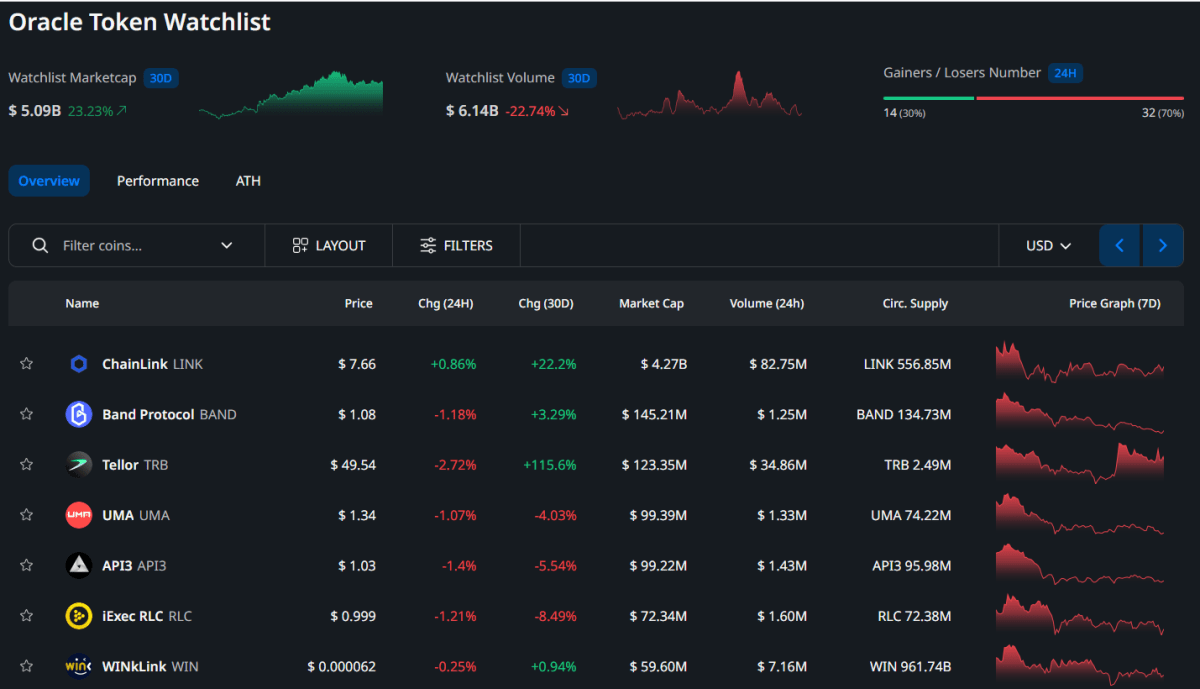1200x689 pixels.
Task: Open the USD currency dropdown
Action: (1048, 245)
